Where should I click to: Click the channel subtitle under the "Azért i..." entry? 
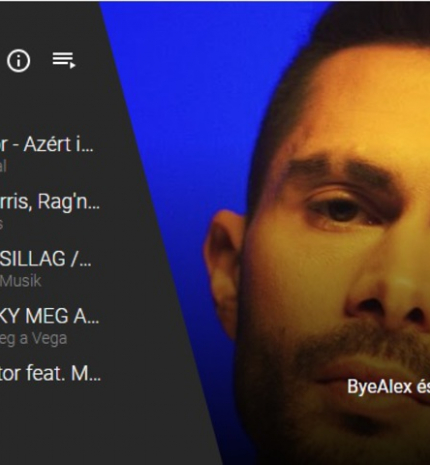coord(3,166)
